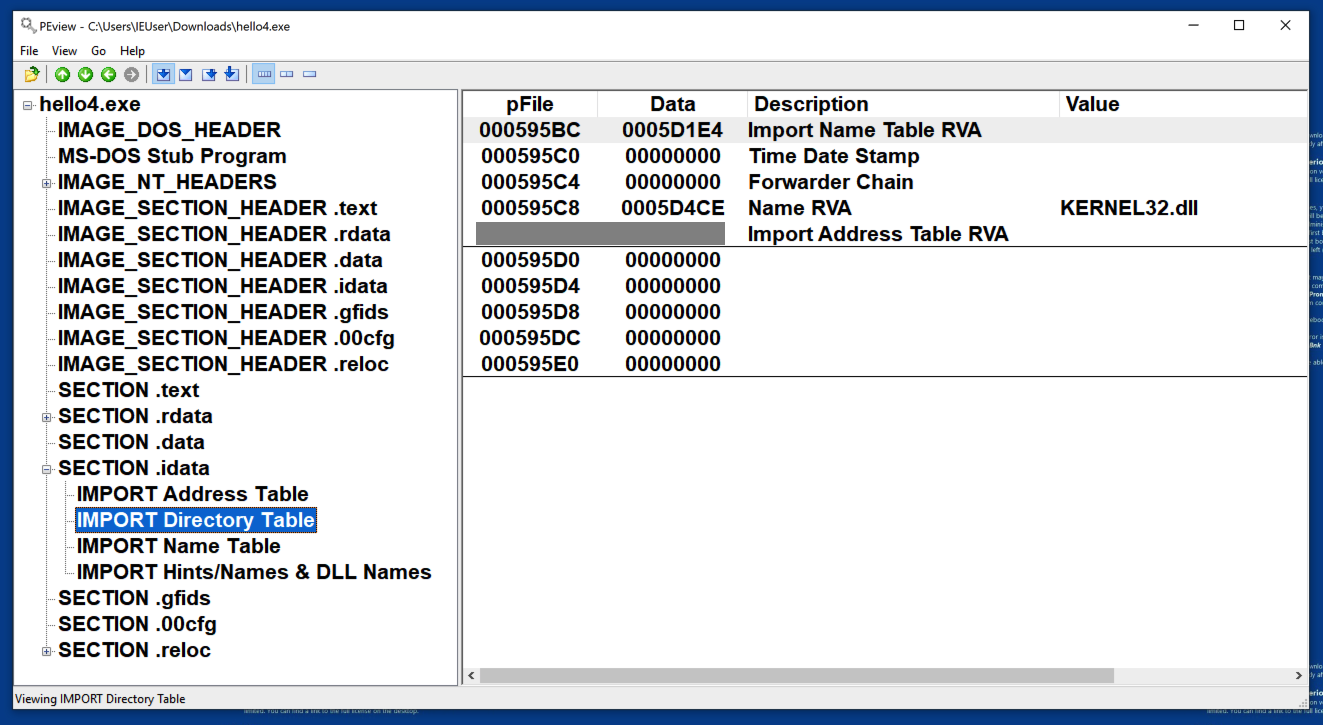This screenshot has height=725, width=1323.
Task: Select IMAGE_SECTION_HEADER .00cfg
Action: click(226, 338)
